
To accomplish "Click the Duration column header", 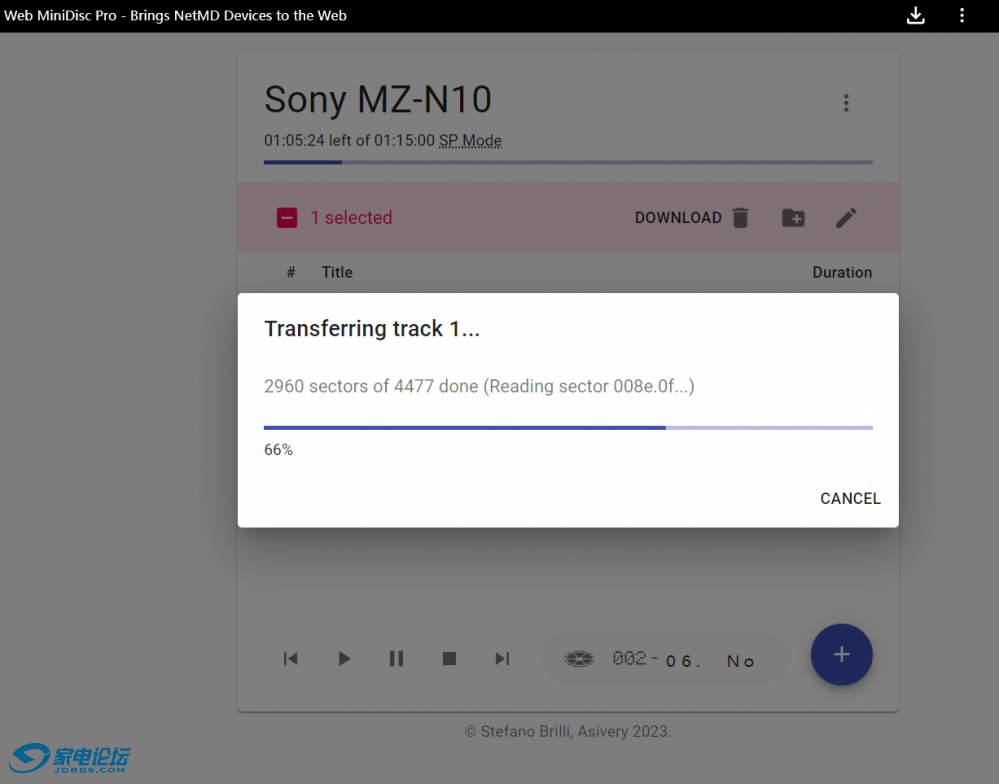I will 842,273.
